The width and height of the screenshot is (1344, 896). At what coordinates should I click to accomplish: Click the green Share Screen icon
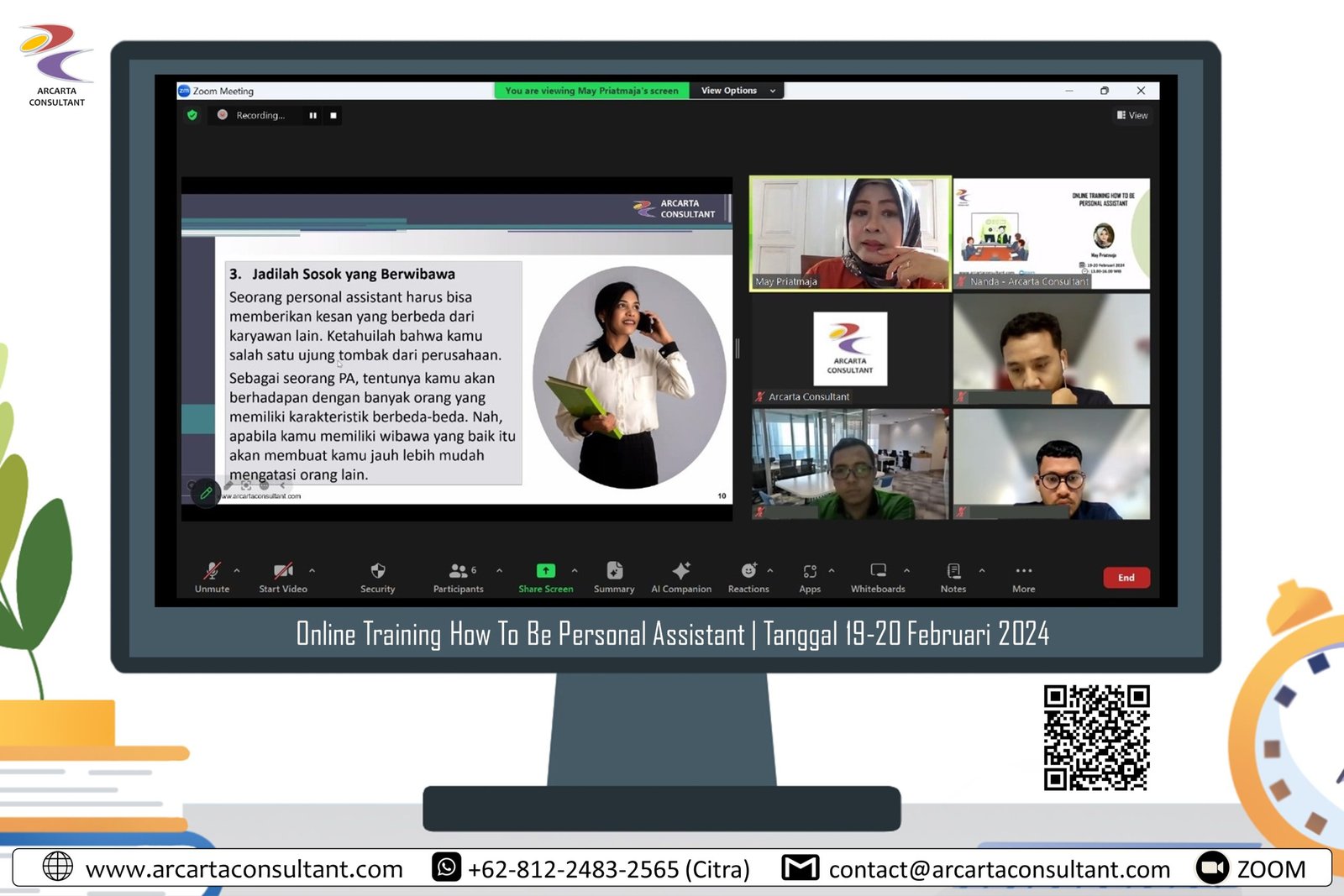click(x=545, y=571)
